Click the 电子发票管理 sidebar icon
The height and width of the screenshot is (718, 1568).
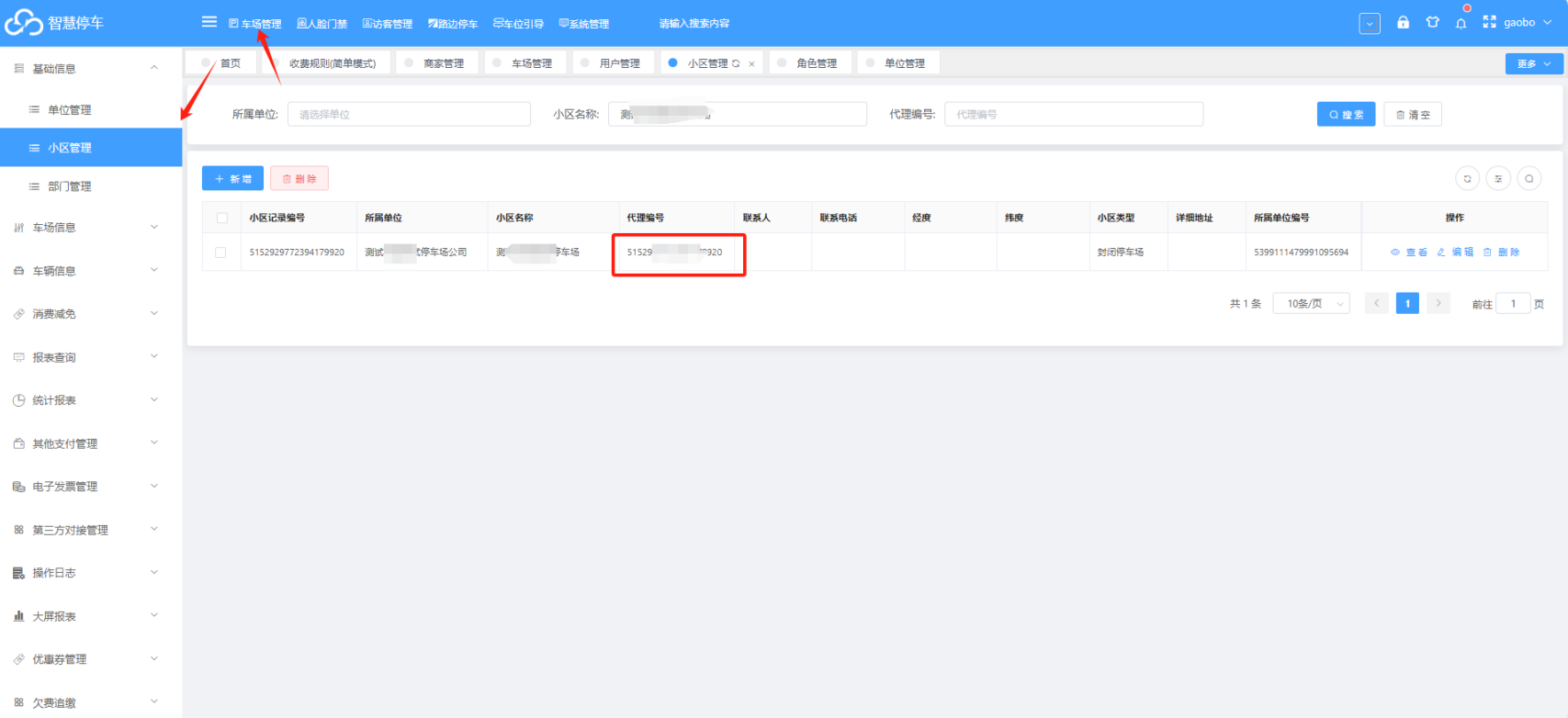click(x=18, y=487)
